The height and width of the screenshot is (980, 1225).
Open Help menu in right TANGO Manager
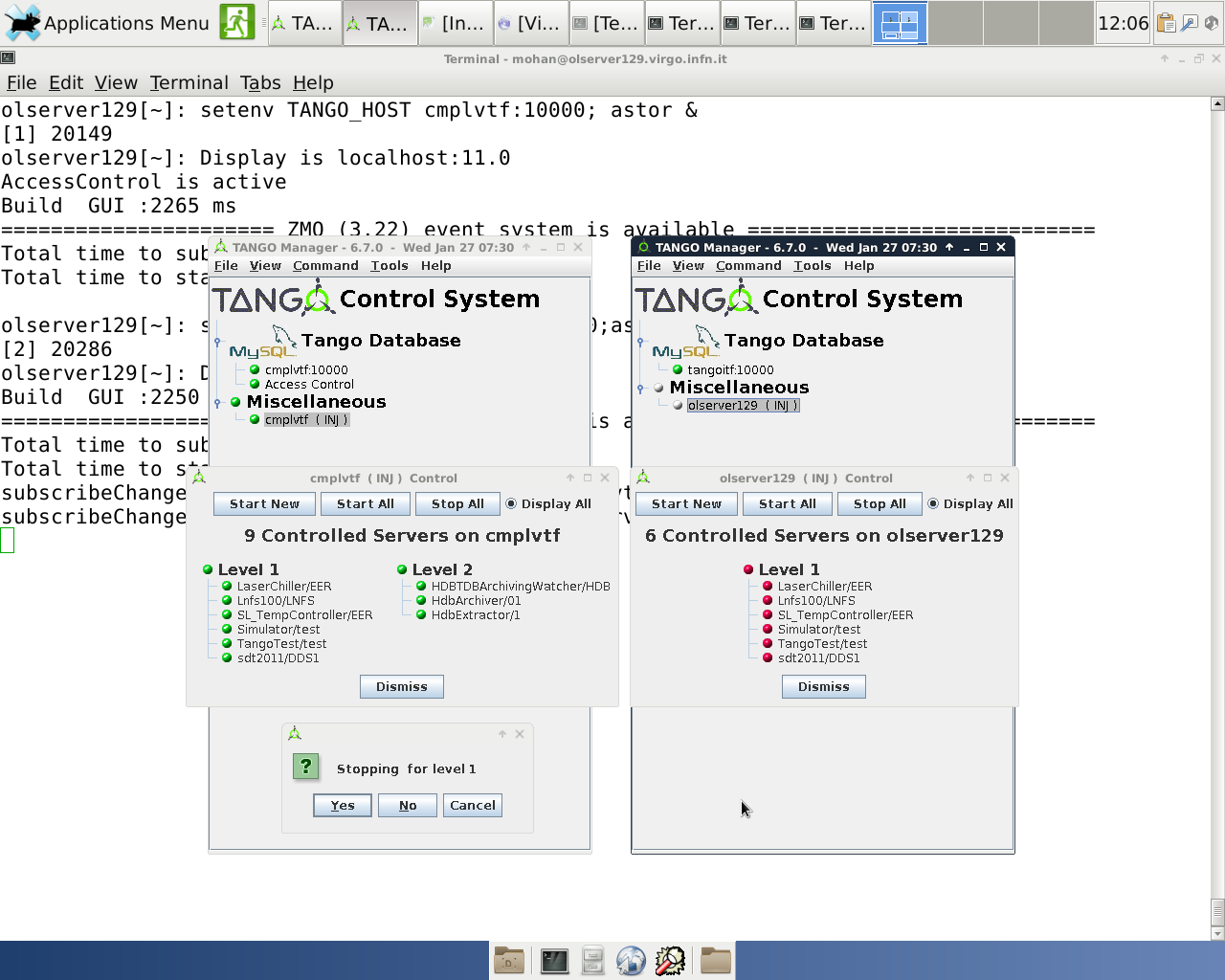click(858, 265)
